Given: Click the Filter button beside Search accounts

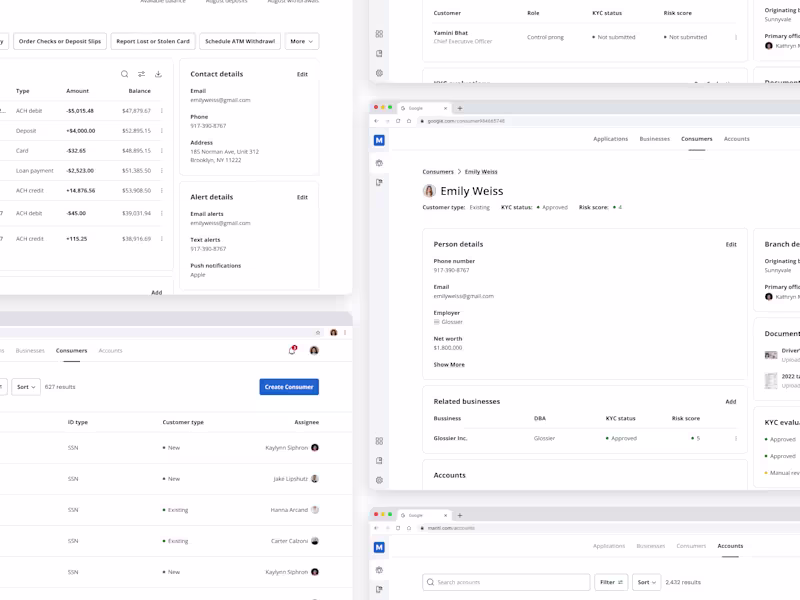Looking at the screenshot, I should click(x=611, y=582).
